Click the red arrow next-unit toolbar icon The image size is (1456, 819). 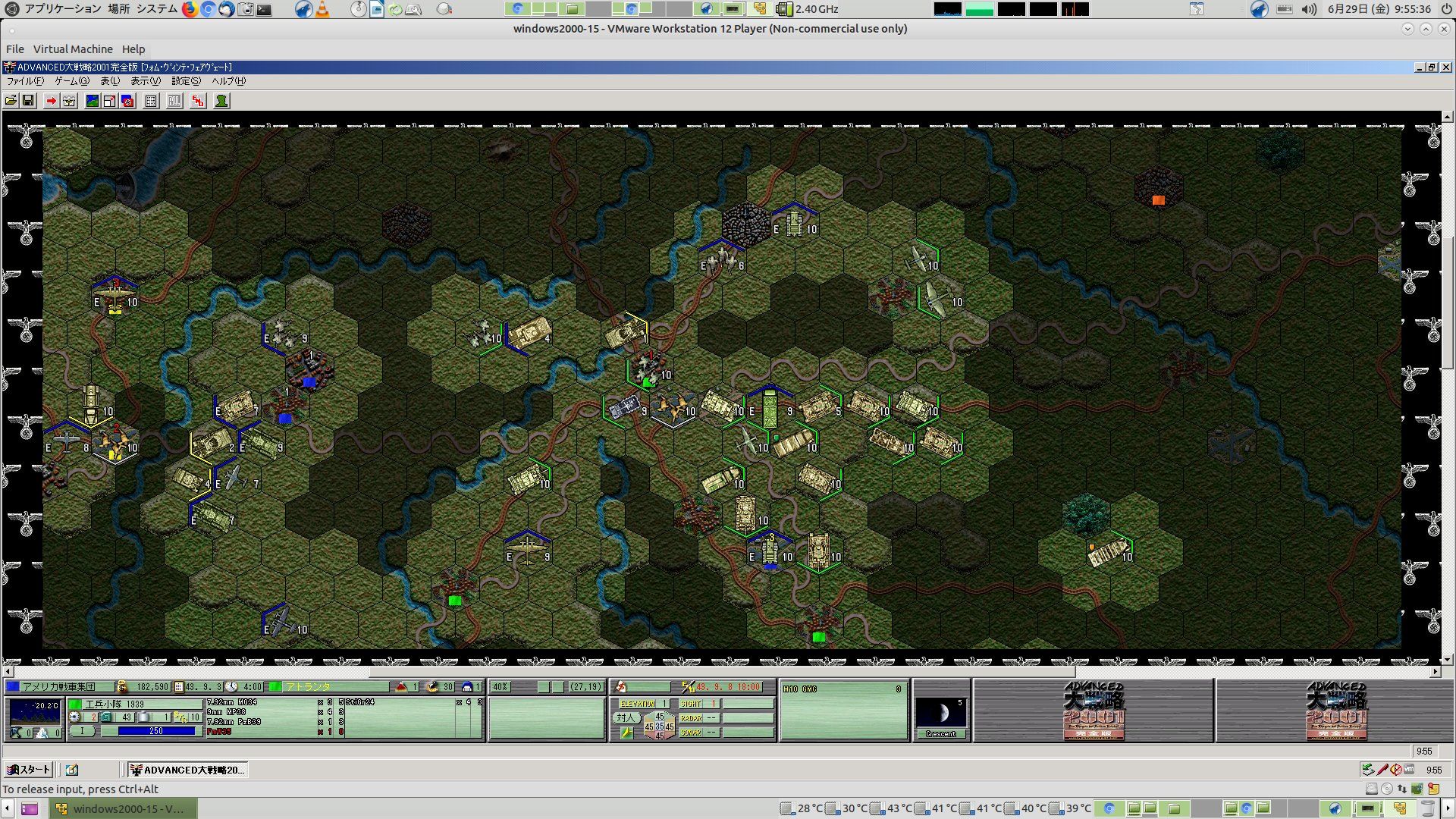point(51,101)
